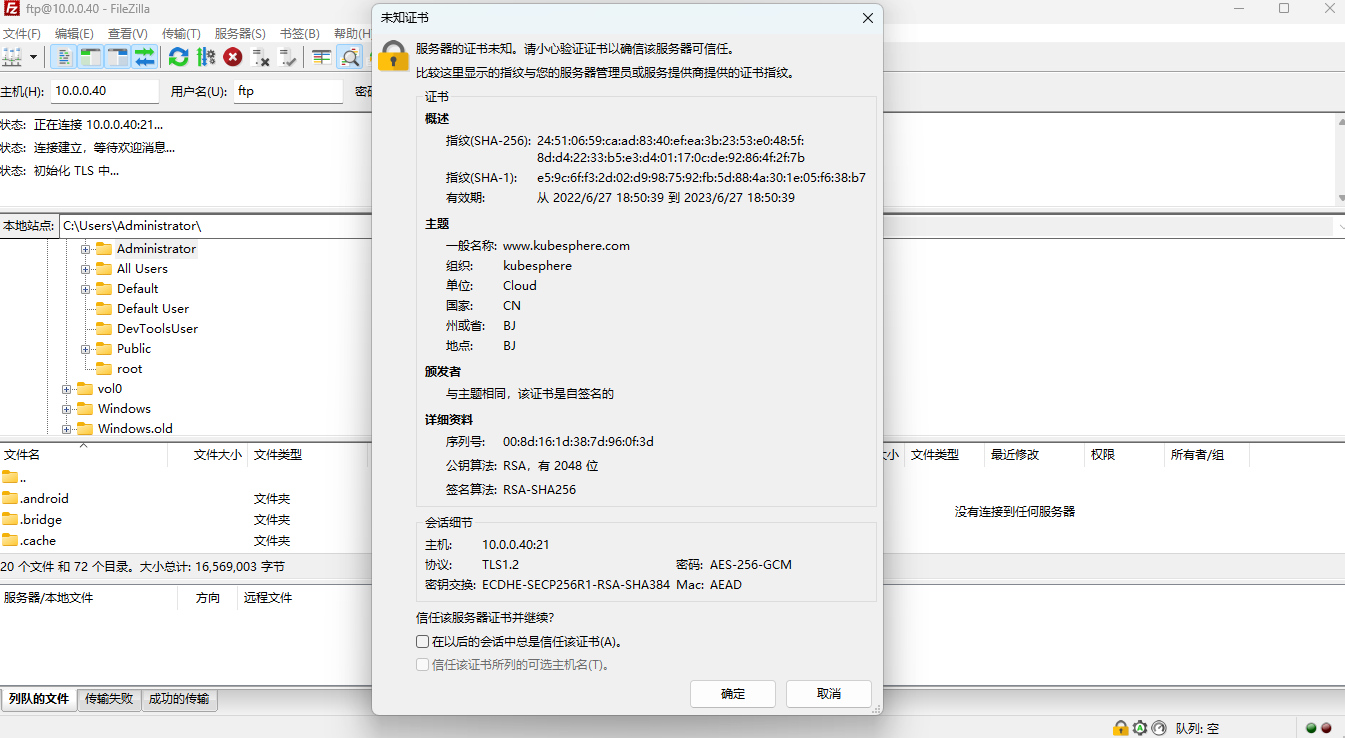Open the Site Manager icon
Screen dimensions: 1345x738
(13, 57)
